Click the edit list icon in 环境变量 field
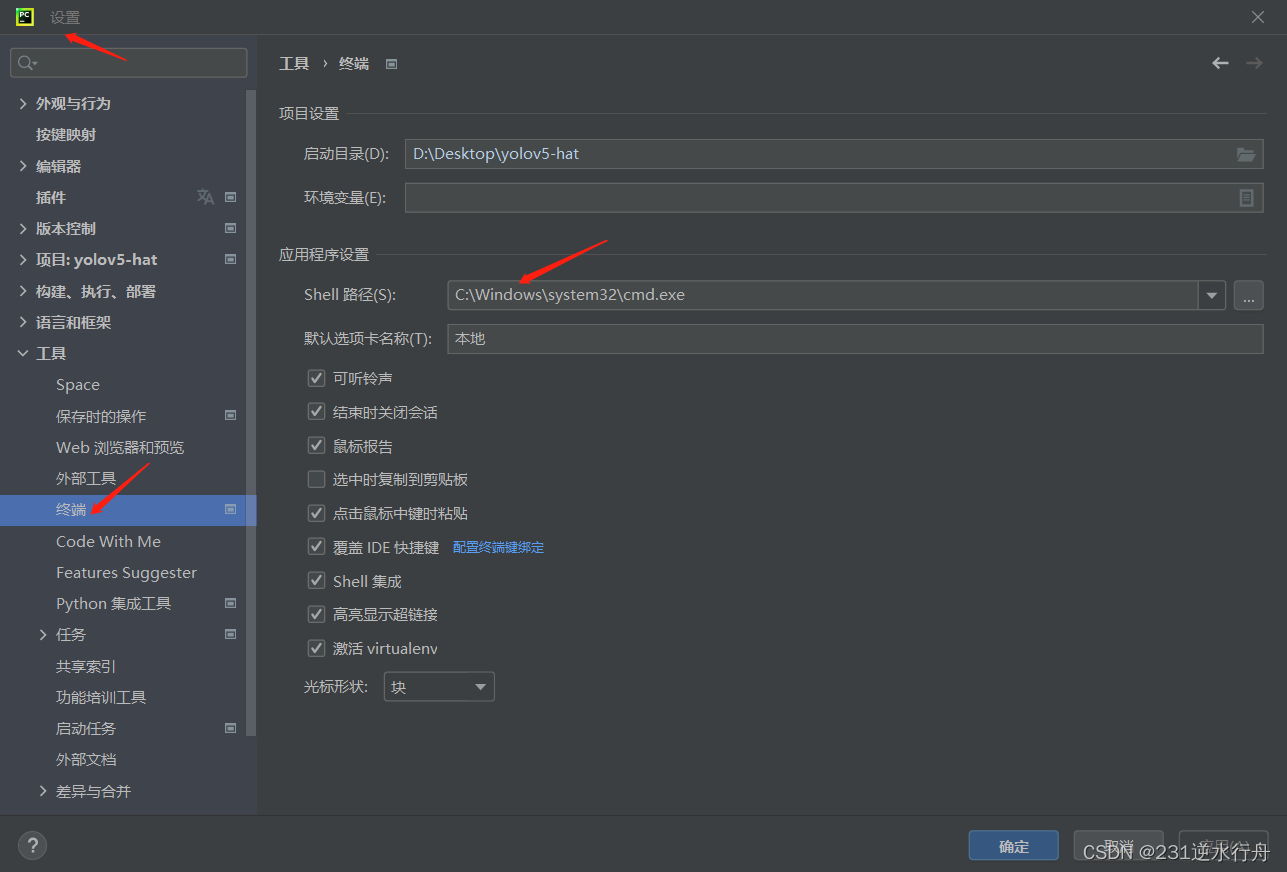This screenshot has width=1287, height=872. point(1246,198)
